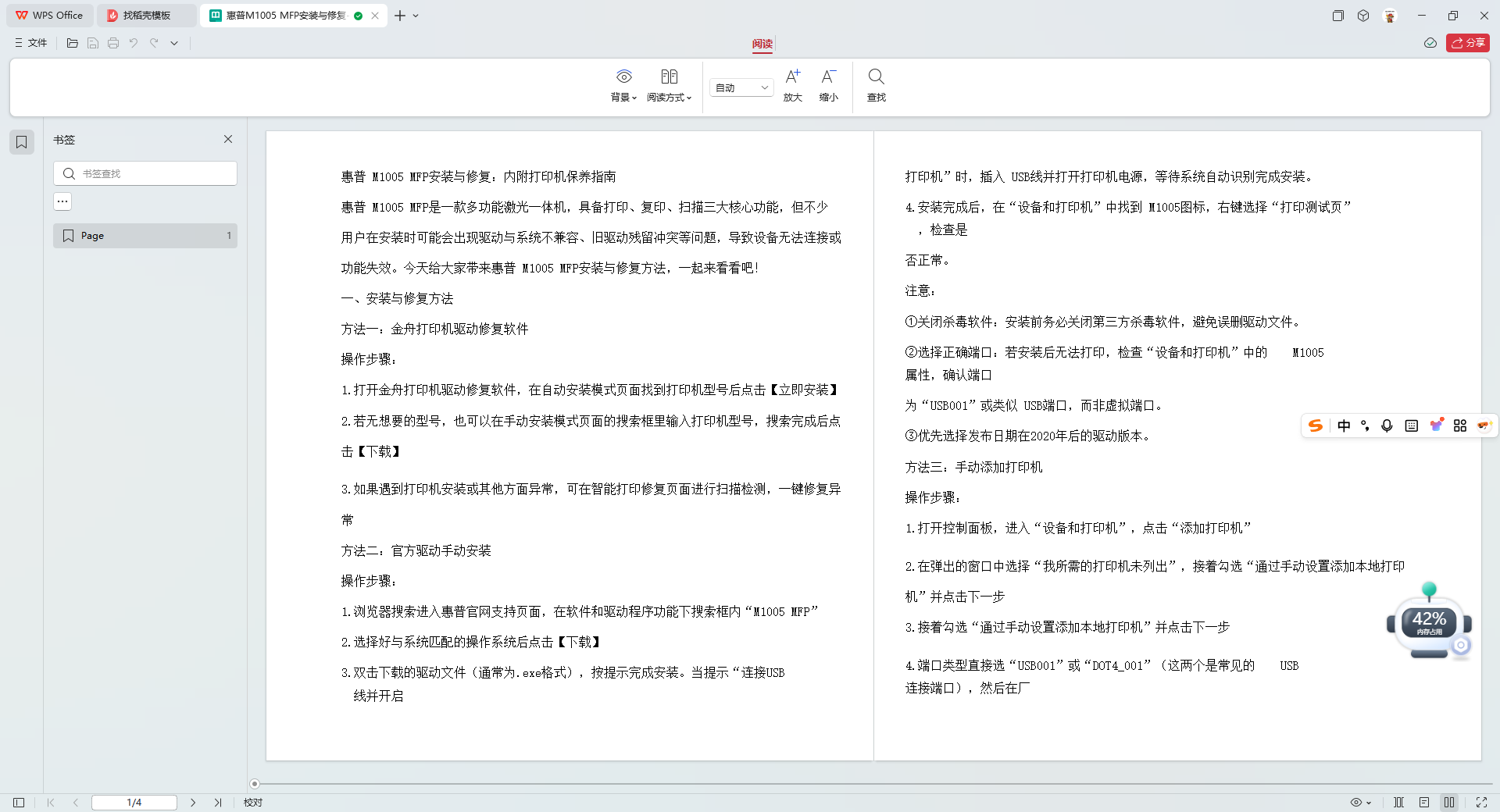Click the print icon

tap(113, 43)
